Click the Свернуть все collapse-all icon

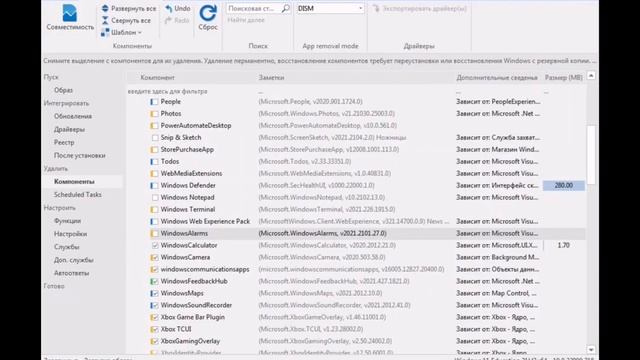(x=105, y=20)
